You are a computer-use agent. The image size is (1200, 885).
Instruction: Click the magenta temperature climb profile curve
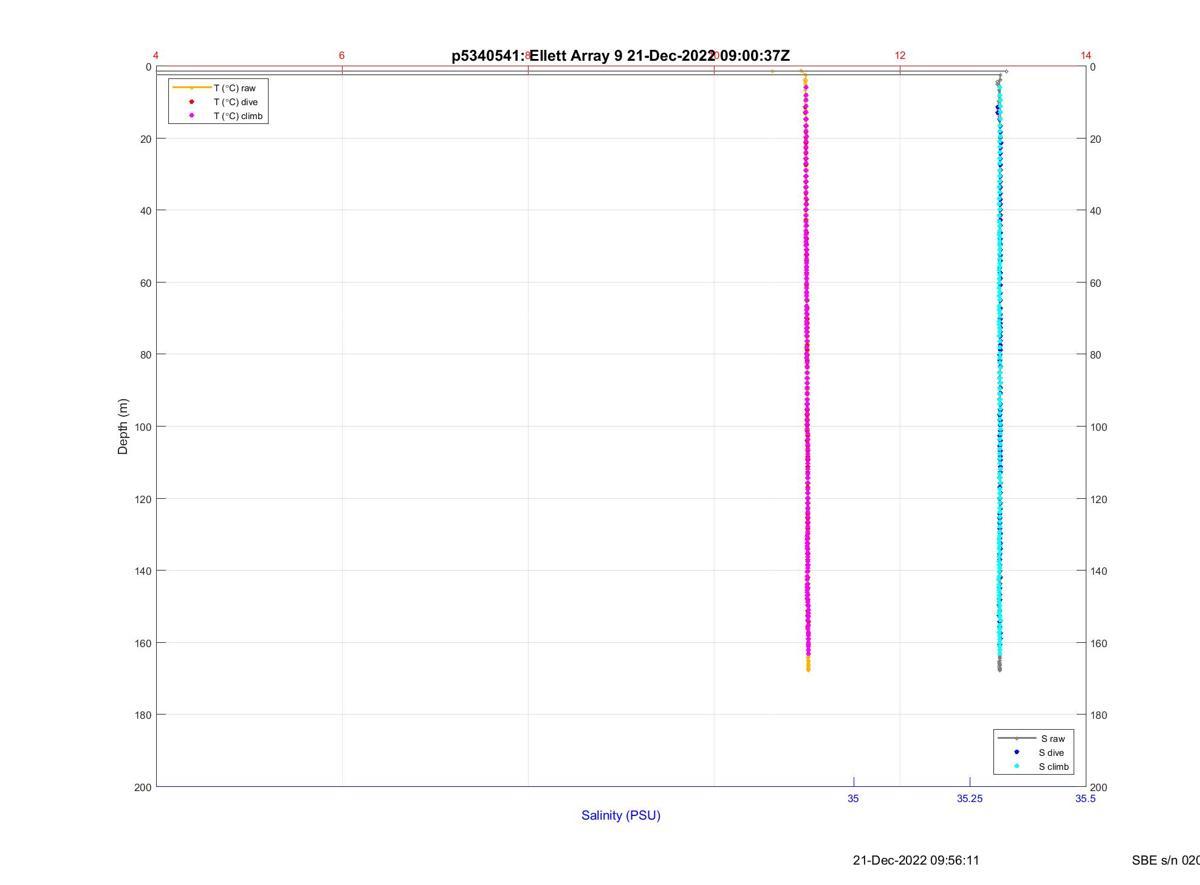806,370
